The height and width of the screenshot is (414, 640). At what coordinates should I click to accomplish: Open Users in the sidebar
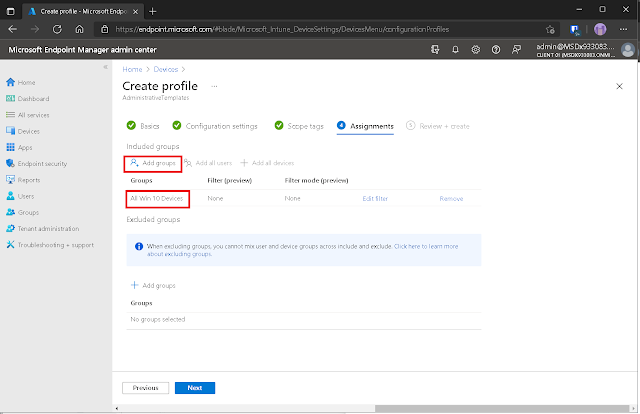20,196
